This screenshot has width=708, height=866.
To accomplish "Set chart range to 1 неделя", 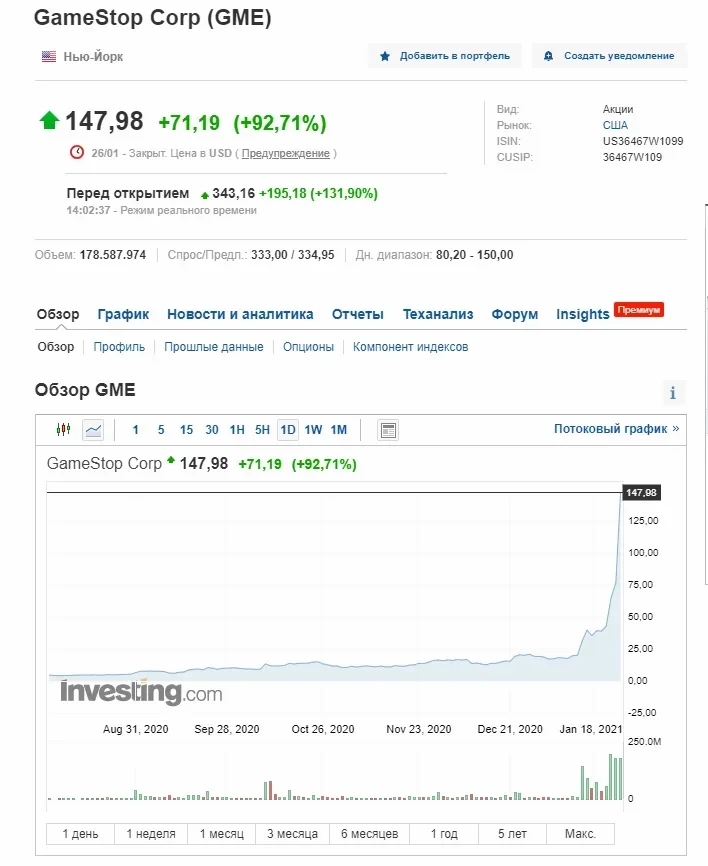I will click(151, 834).
